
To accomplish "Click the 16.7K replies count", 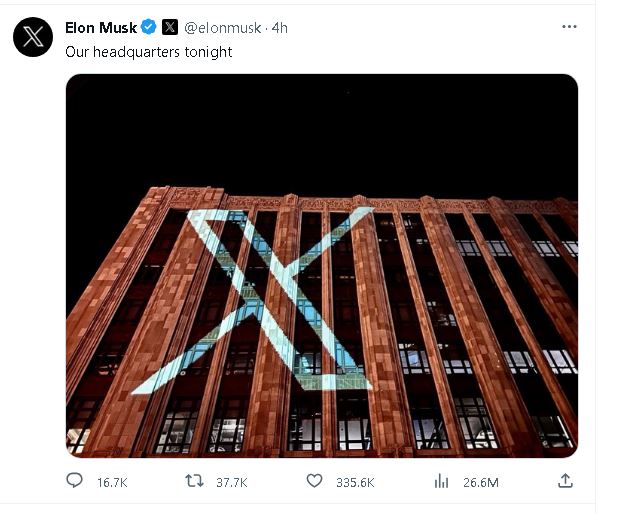I will click(111, 483).
